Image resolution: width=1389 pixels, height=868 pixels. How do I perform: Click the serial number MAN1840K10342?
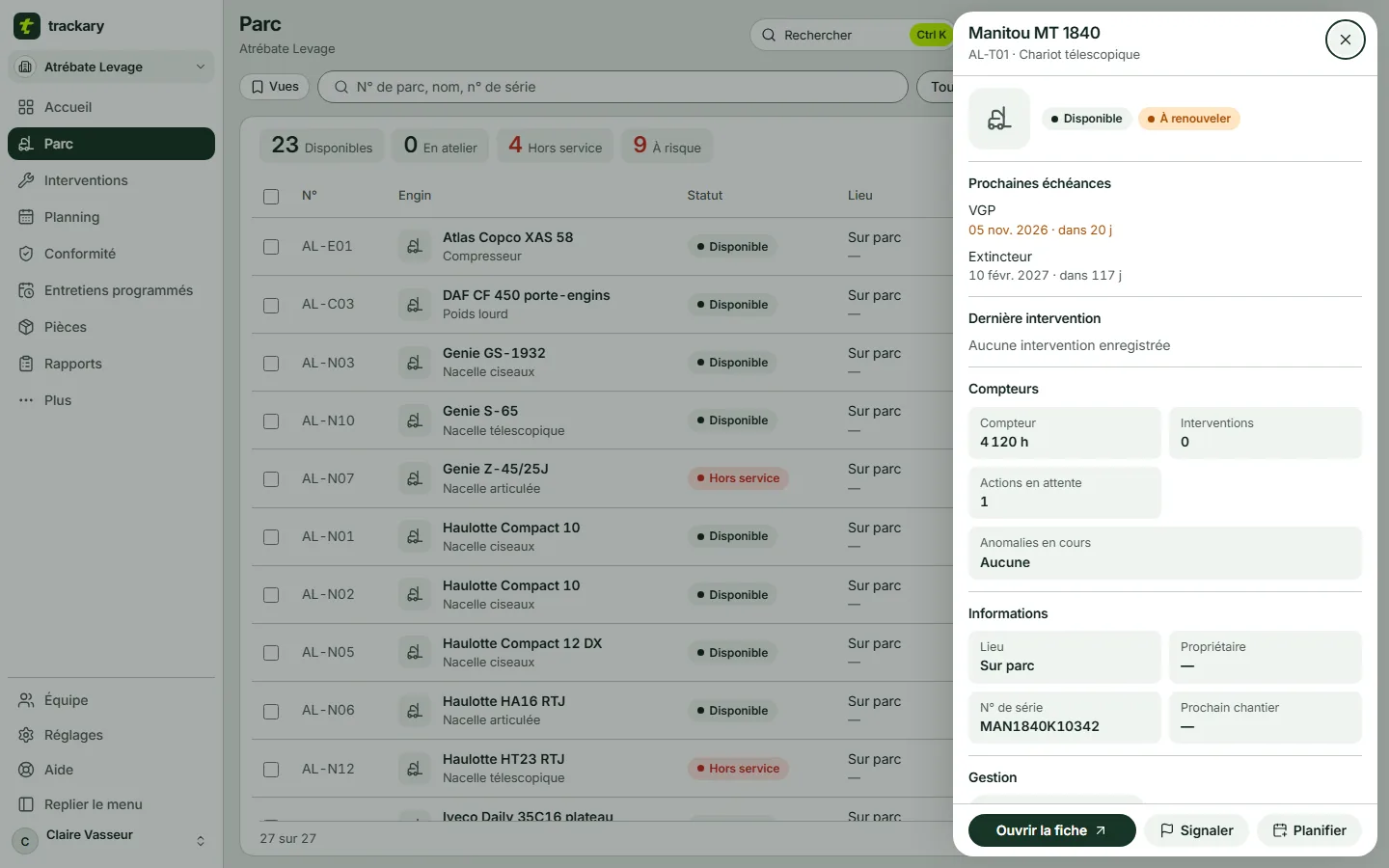click(x=1040, y=726)
